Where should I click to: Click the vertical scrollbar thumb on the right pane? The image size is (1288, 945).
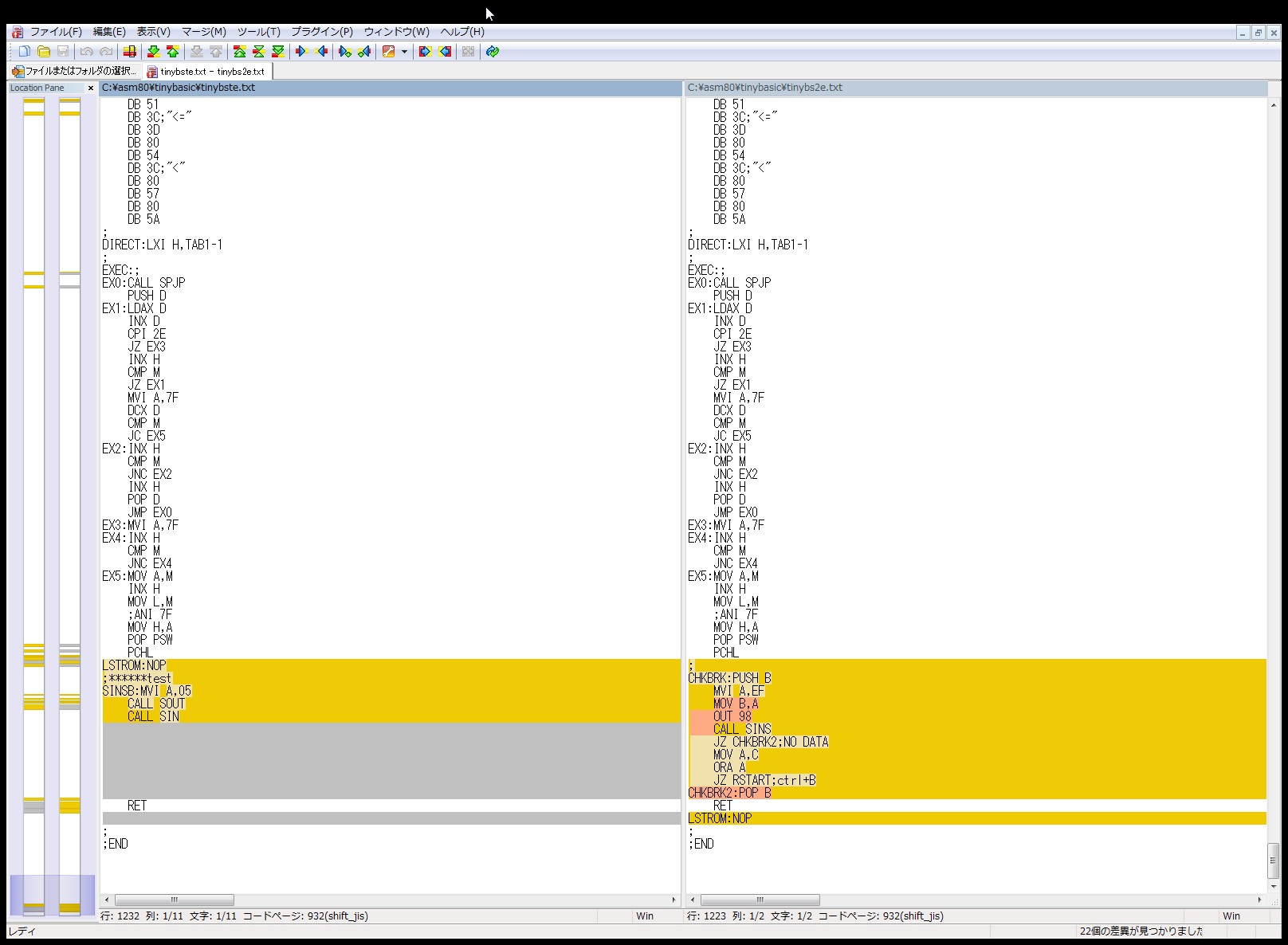coord(1274,860)
